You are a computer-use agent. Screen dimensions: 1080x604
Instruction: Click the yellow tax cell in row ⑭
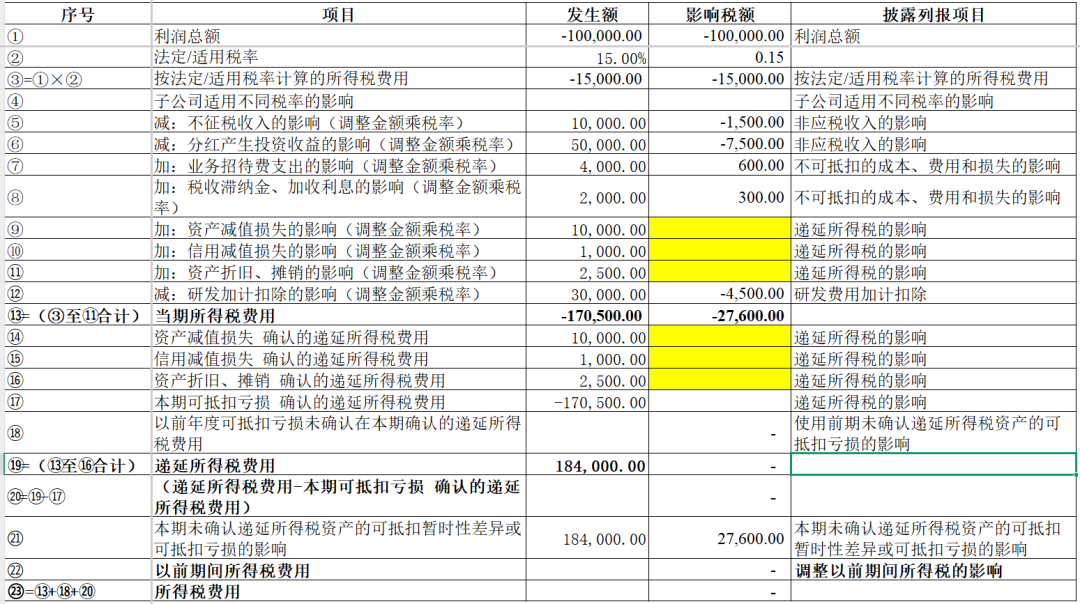(720, 337)
